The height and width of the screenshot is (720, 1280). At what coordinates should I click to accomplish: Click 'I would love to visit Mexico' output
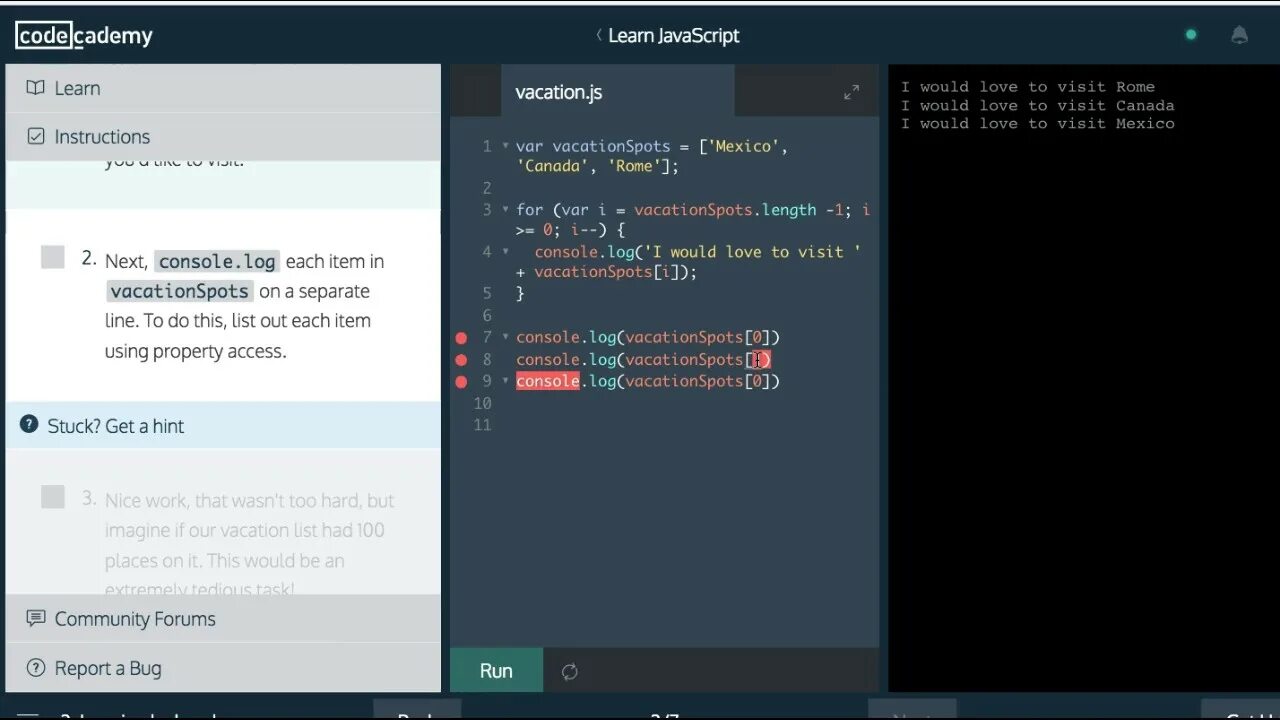[1038, 123]
